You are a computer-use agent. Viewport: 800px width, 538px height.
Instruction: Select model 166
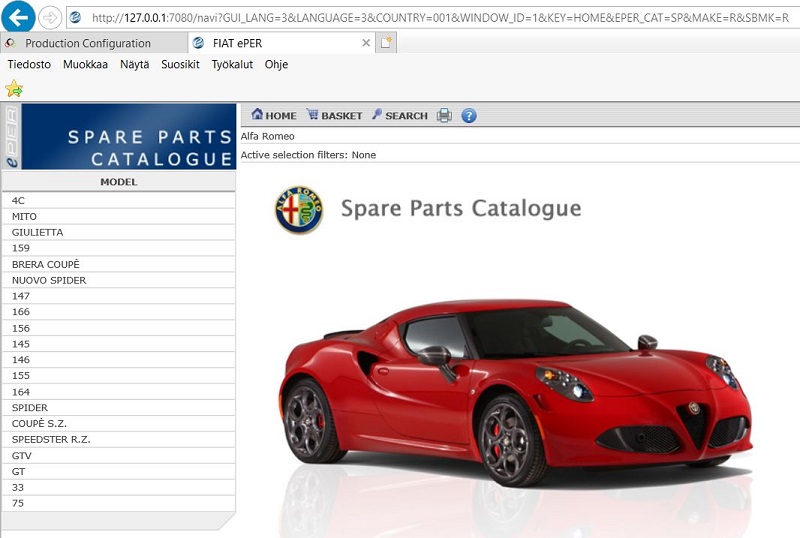pyautogui.click(x=118, y=312)
